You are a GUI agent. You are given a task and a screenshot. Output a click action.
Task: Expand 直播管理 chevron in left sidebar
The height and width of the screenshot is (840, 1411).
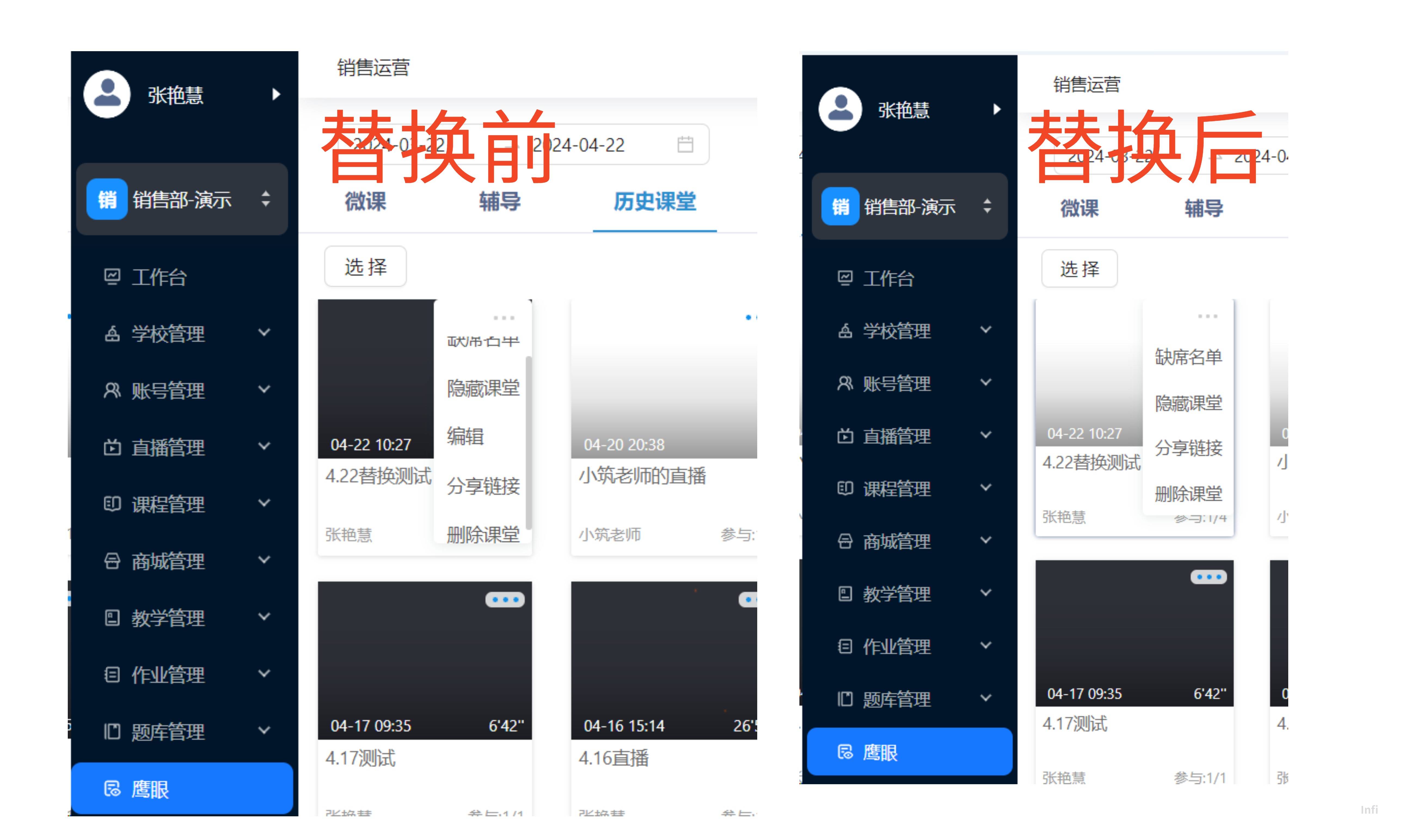pyautogui.click(x=264, y=446)
